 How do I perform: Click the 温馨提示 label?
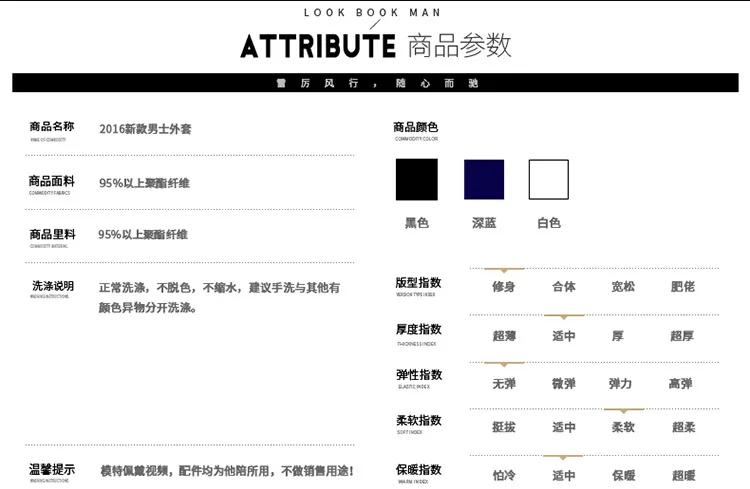[x=52, y=469]
